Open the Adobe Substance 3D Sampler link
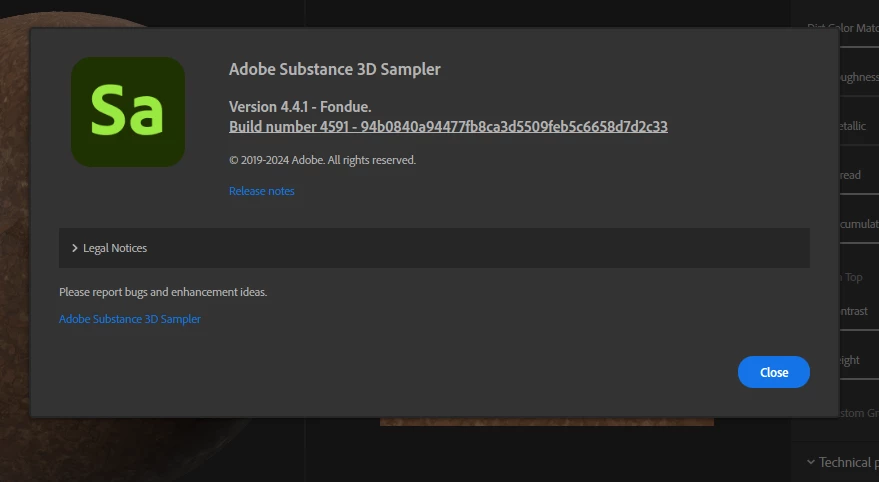This screenshot has height=482, width=879. pos(130,319)
